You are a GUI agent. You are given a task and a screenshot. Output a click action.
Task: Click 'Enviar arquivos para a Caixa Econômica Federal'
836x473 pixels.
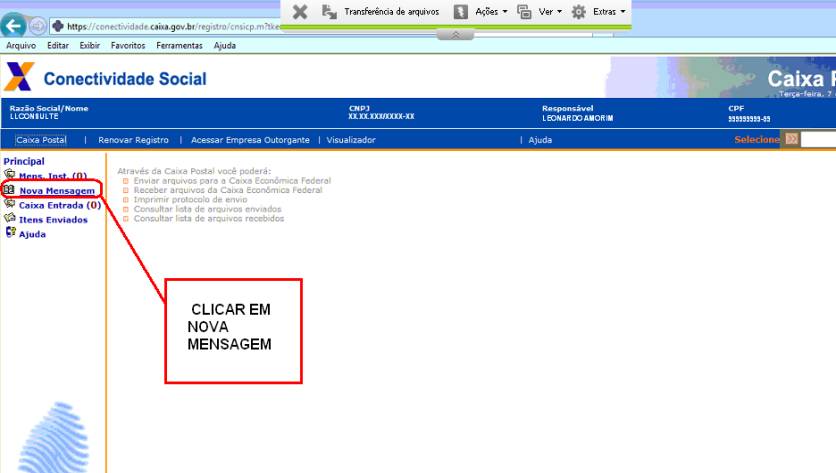point(232,180)
